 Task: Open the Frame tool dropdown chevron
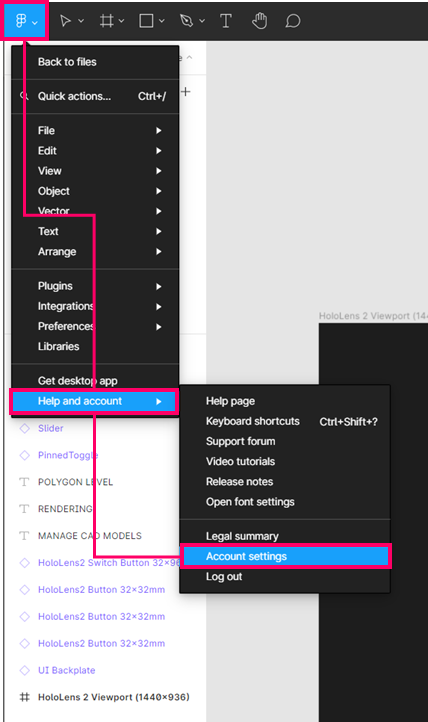click(121, 21)
